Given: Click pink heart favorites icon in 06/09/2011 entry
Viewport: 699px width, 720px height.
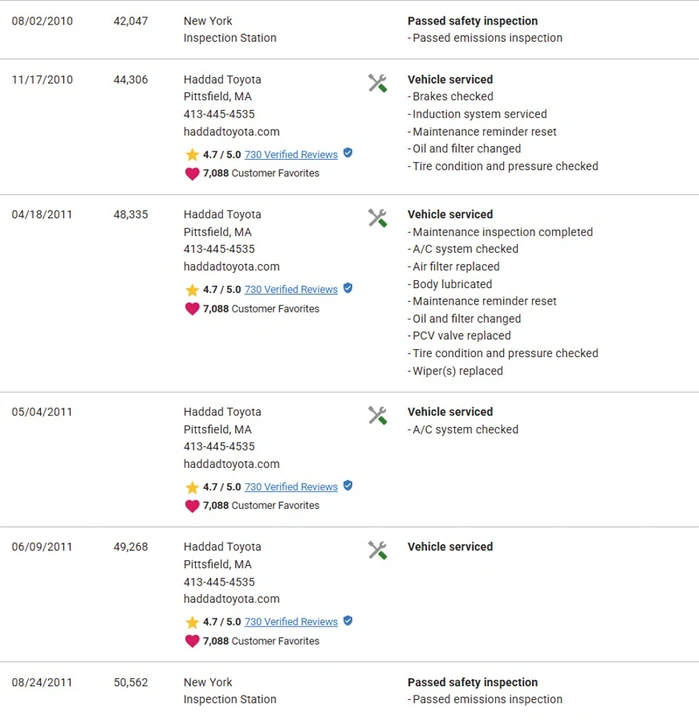Looking at the screenshot, I should pyautogui.click(x=192, y=641).
